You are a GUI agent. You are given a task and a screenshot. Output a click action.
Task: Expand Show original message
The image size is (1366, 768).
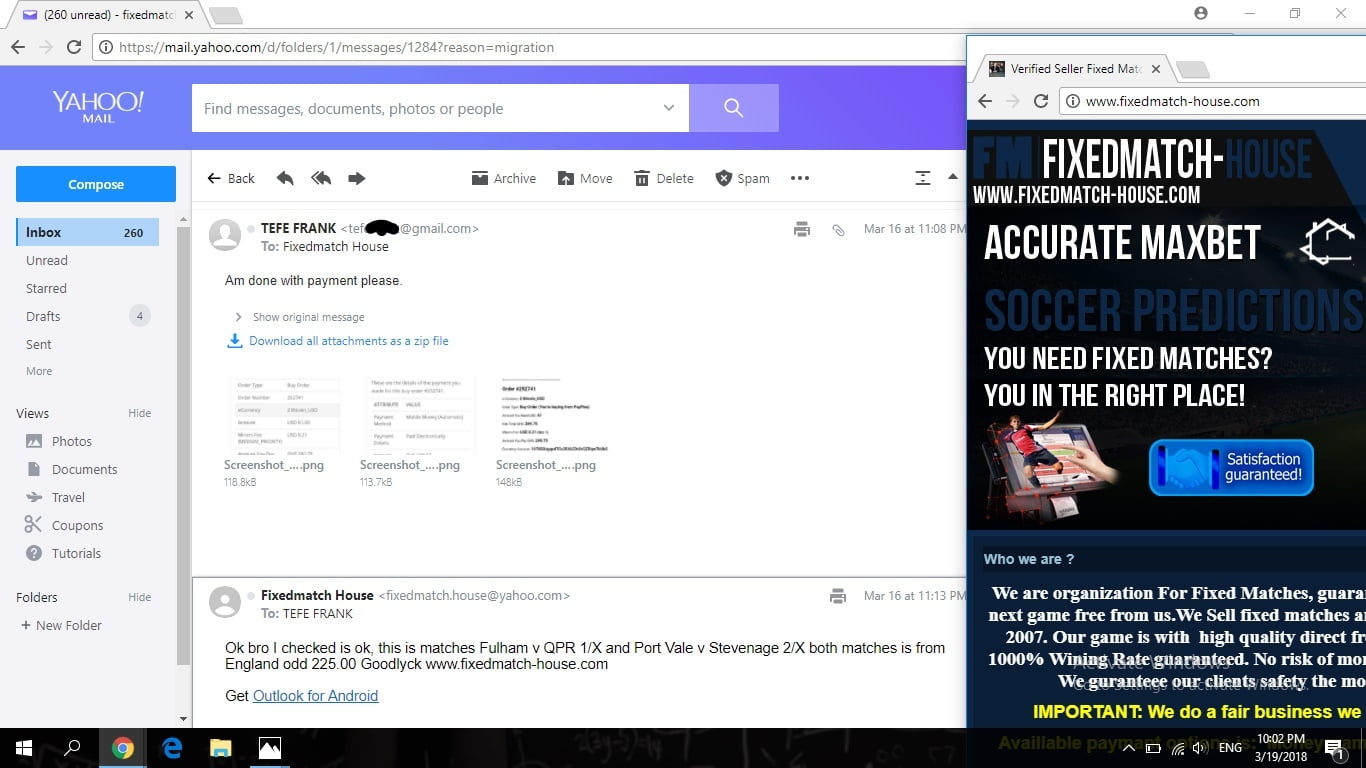click(x=299, y=317)
